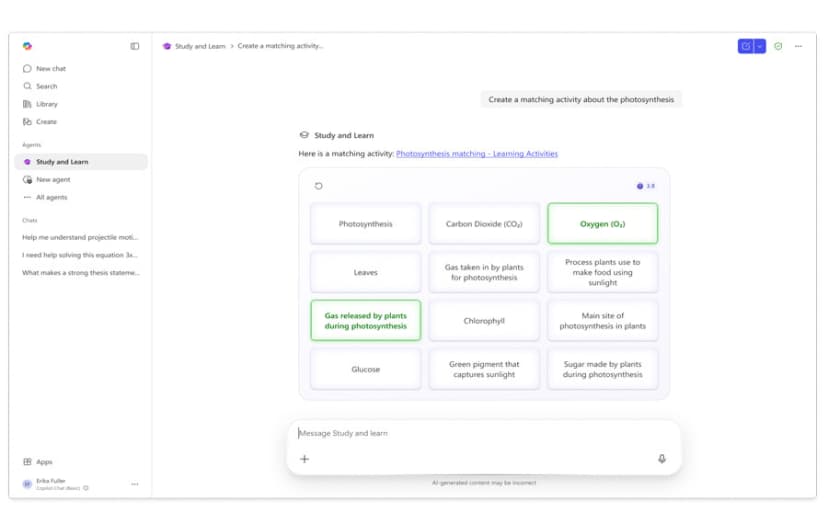Open Photosynthesis matching - Learning Activities link

coord(477,154)
